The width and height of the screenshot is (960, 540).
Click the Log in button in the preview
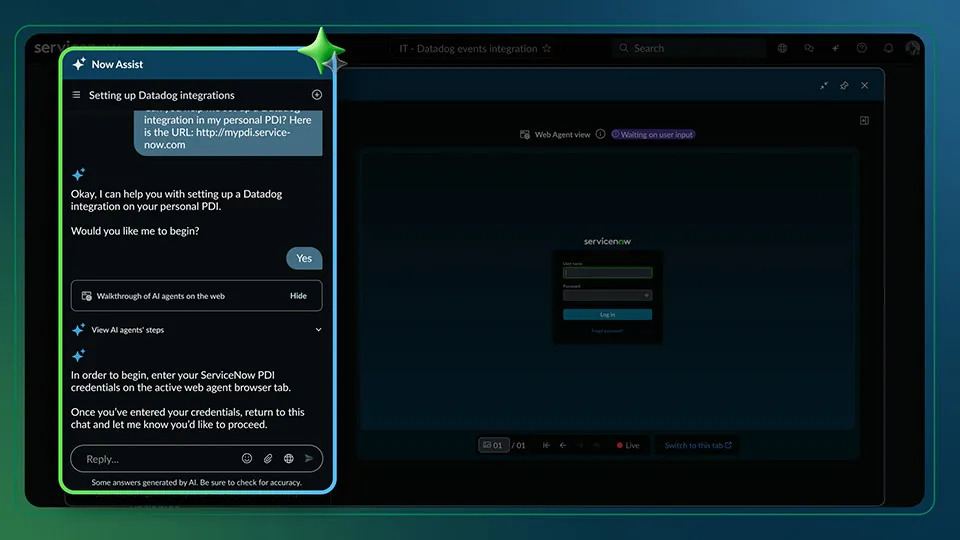tap(607, 315)
